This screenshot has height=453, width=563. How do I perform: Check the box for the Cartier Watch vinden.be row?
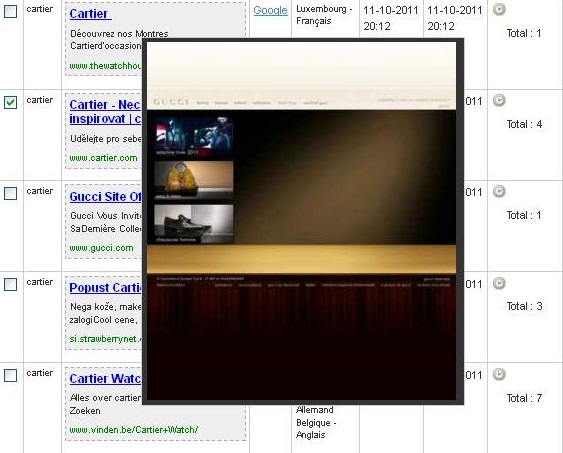click(10, 375)
